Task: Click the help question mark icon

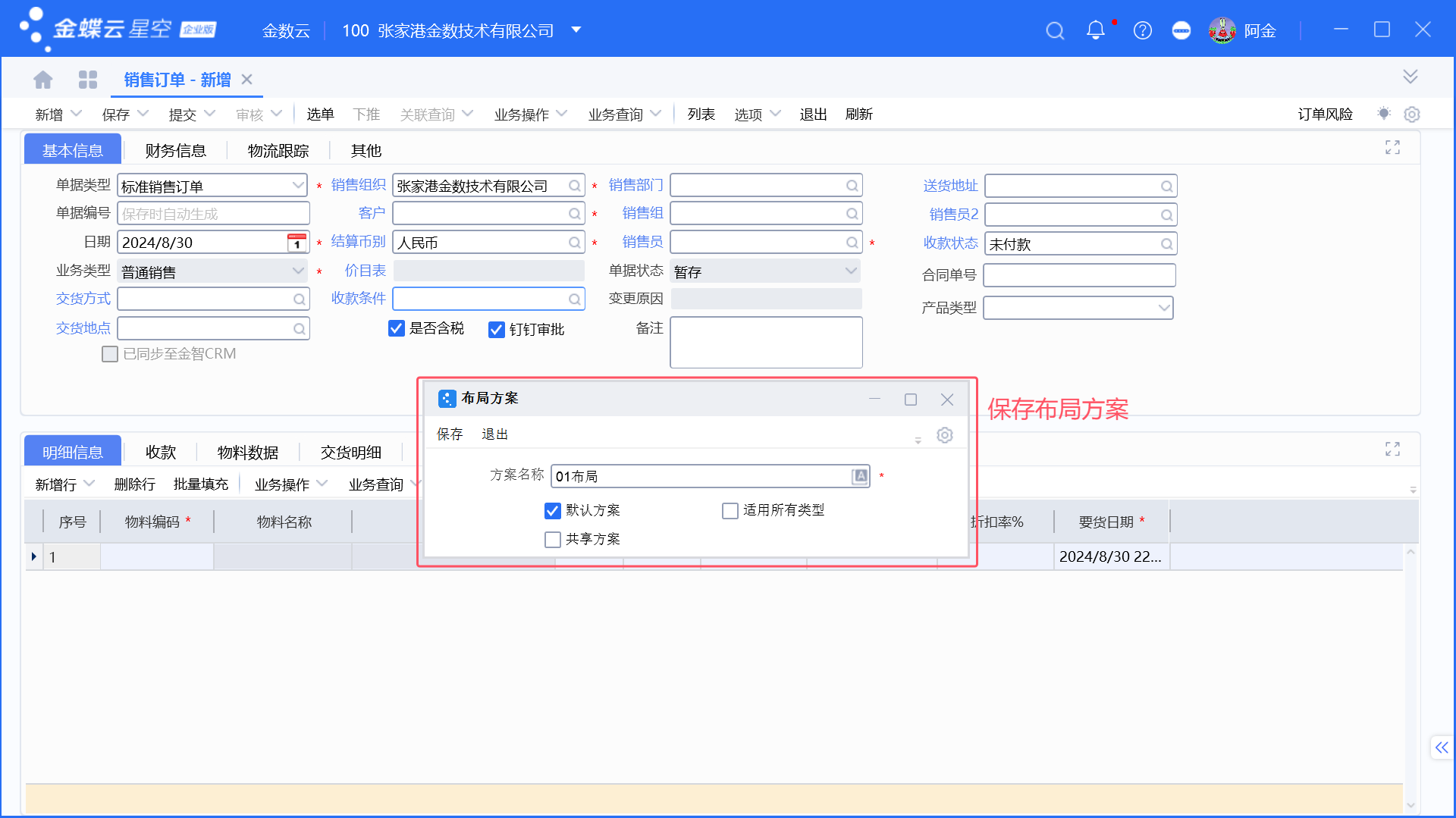Action: point(1142,31)
